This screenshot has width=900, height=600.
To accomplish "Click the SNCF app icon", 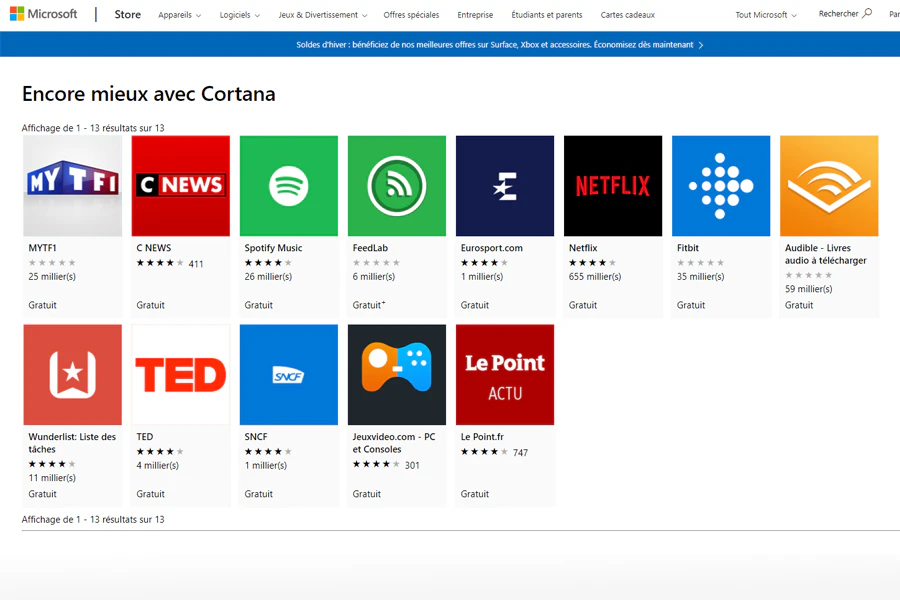I will coord(289,375).
